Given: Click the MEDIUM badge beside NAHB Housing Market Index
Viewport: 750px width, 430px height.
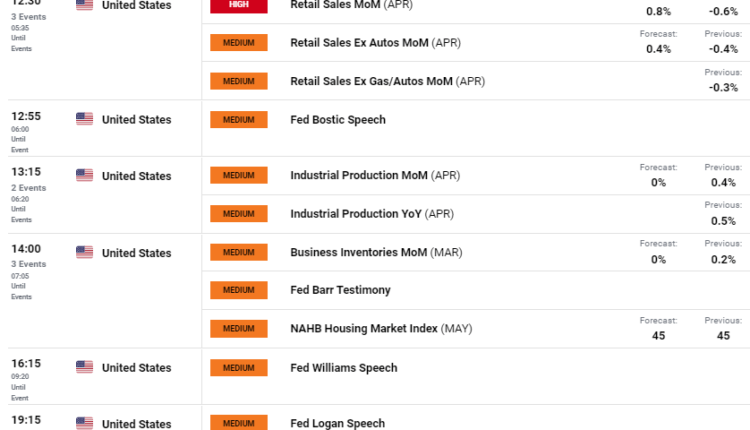Looking at the screenshot, I should [238, 328].
